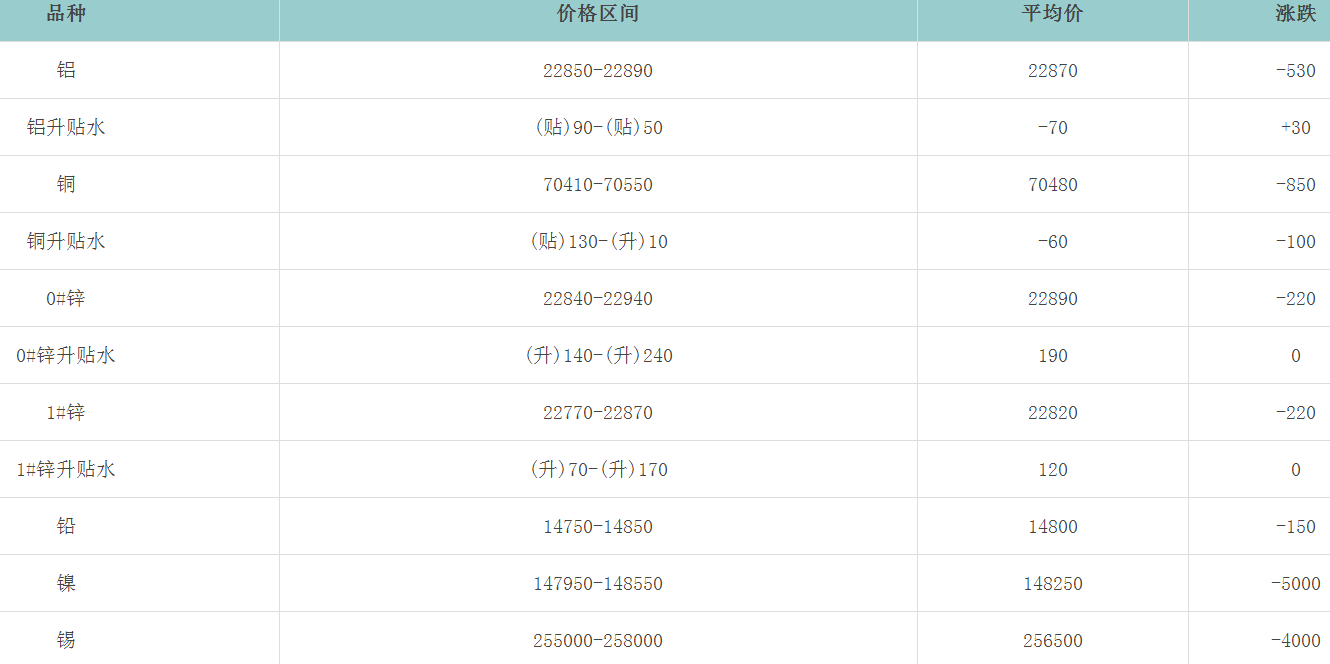Select the 铝 row name cell

(x=66, y=71)
